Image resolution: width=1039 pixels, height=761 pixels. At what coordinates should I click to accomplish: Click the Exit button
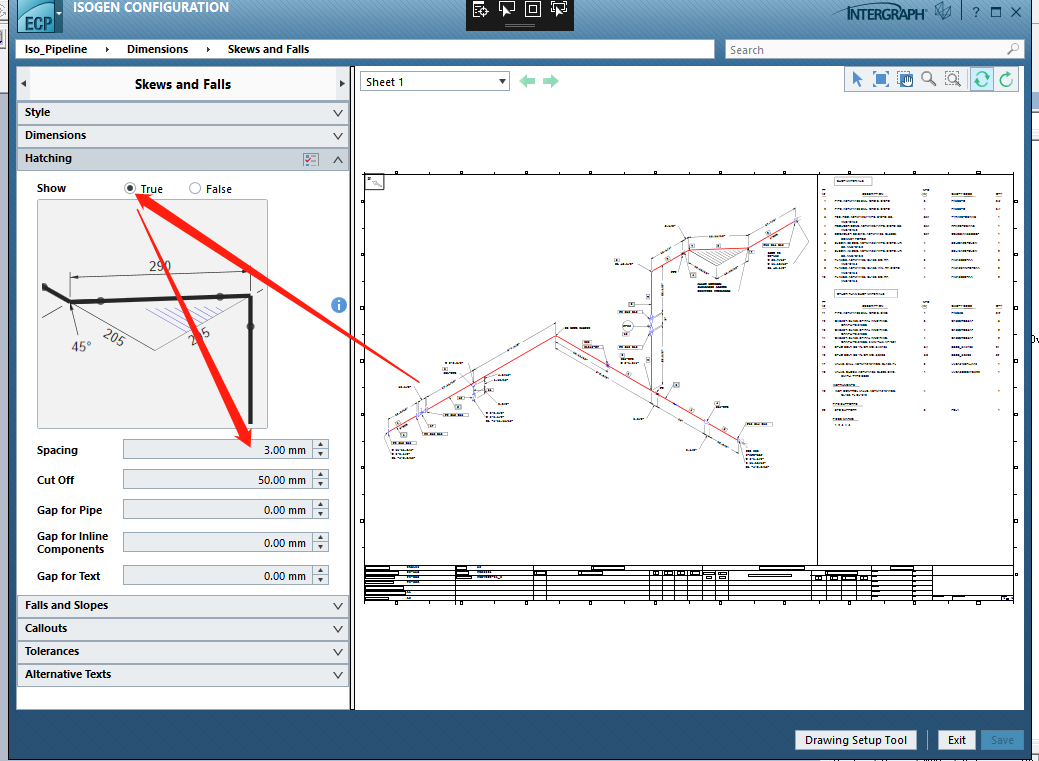tap(956, 740)
